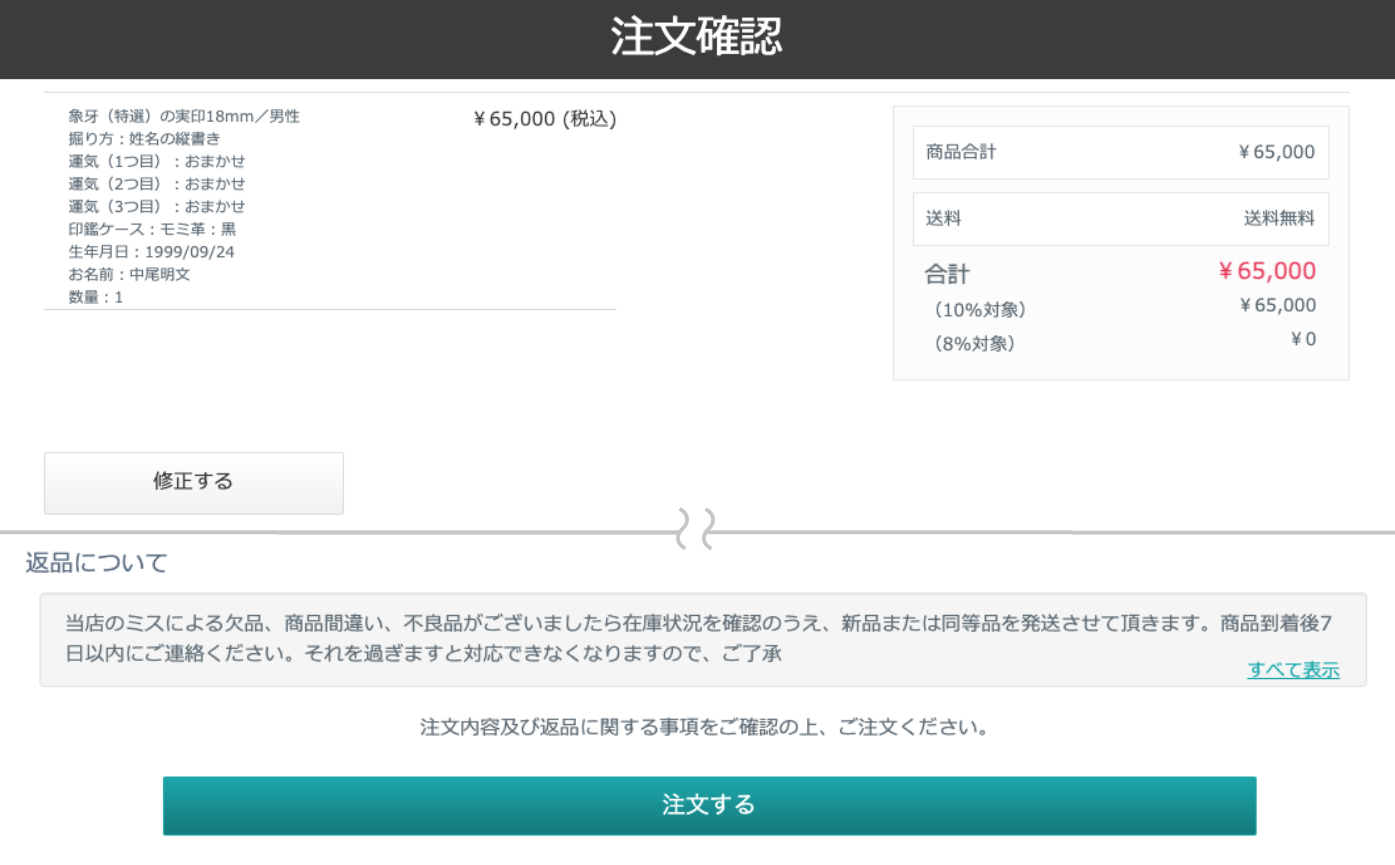Select the 生年月日：1999/09/24 birthdate line
This screenshot has width=1395, height=865.
[x=143, y=251]
